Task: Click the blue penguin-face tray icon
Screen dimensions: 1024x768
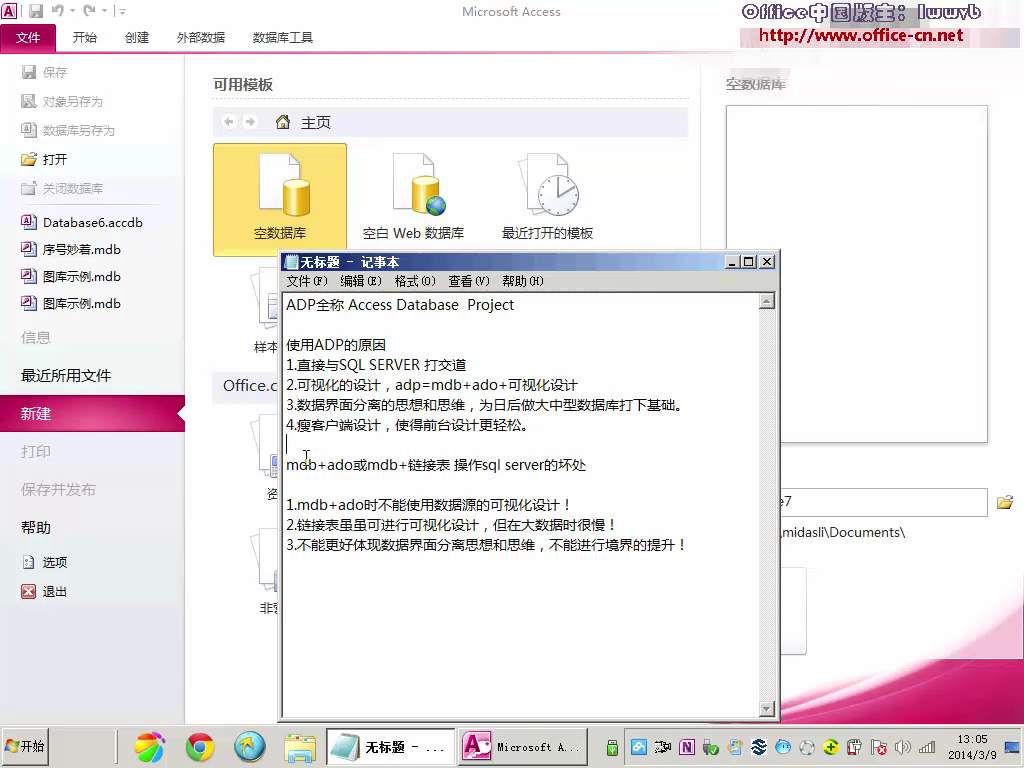Action: click(x=782, y=747)
